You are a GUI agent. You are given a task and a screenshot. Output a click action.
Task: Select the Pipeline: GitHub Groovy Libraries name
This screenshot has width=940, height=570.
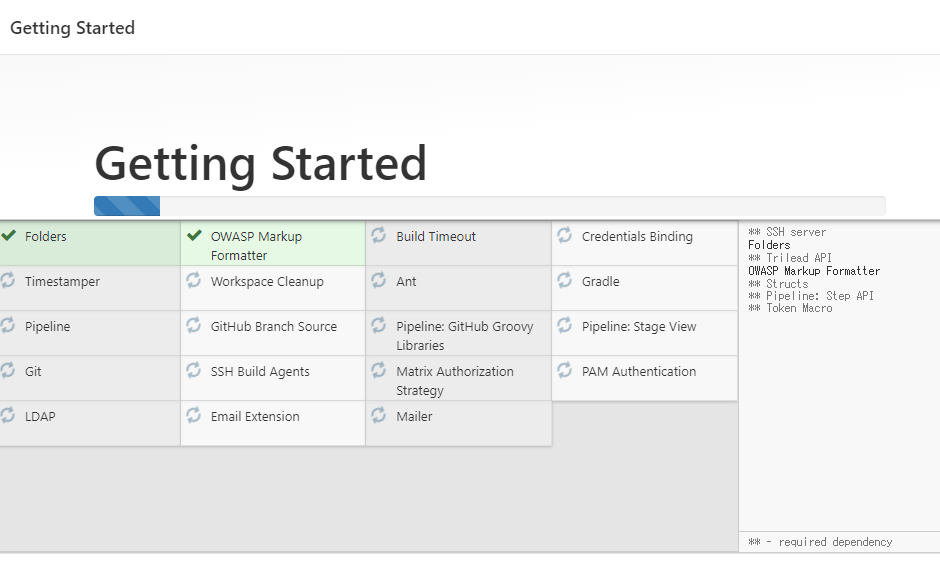pyautogui.click(x=465, y=336)
